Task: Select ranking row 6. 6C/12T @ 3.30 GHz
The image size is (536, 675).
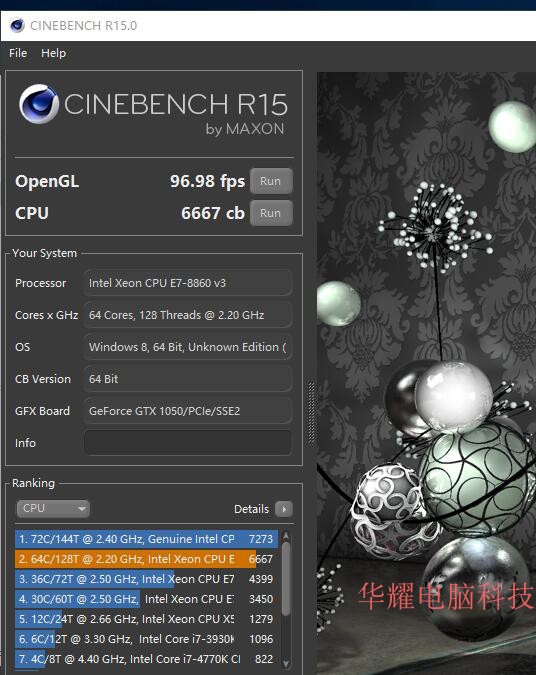Action: point(146,639)
